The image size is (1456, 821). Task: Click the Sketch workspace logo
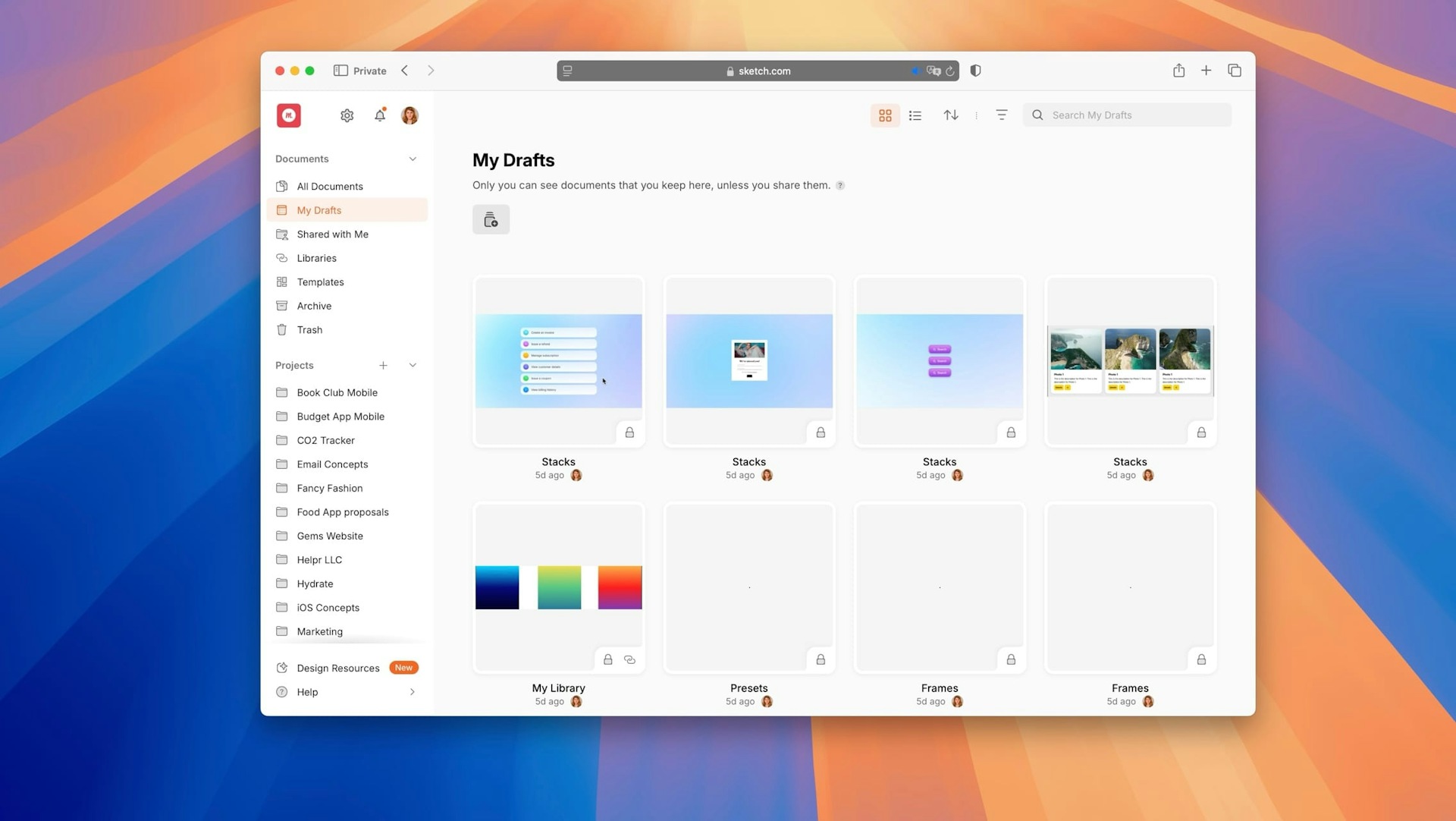coord(288,115)
